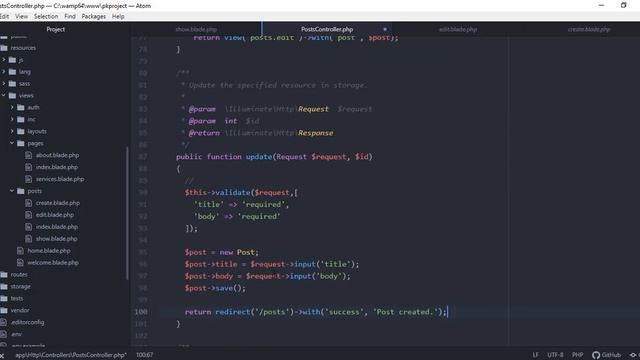640x360 pixels.
Task: Open index.blade.php under posts folder
Action: [57, 227]
